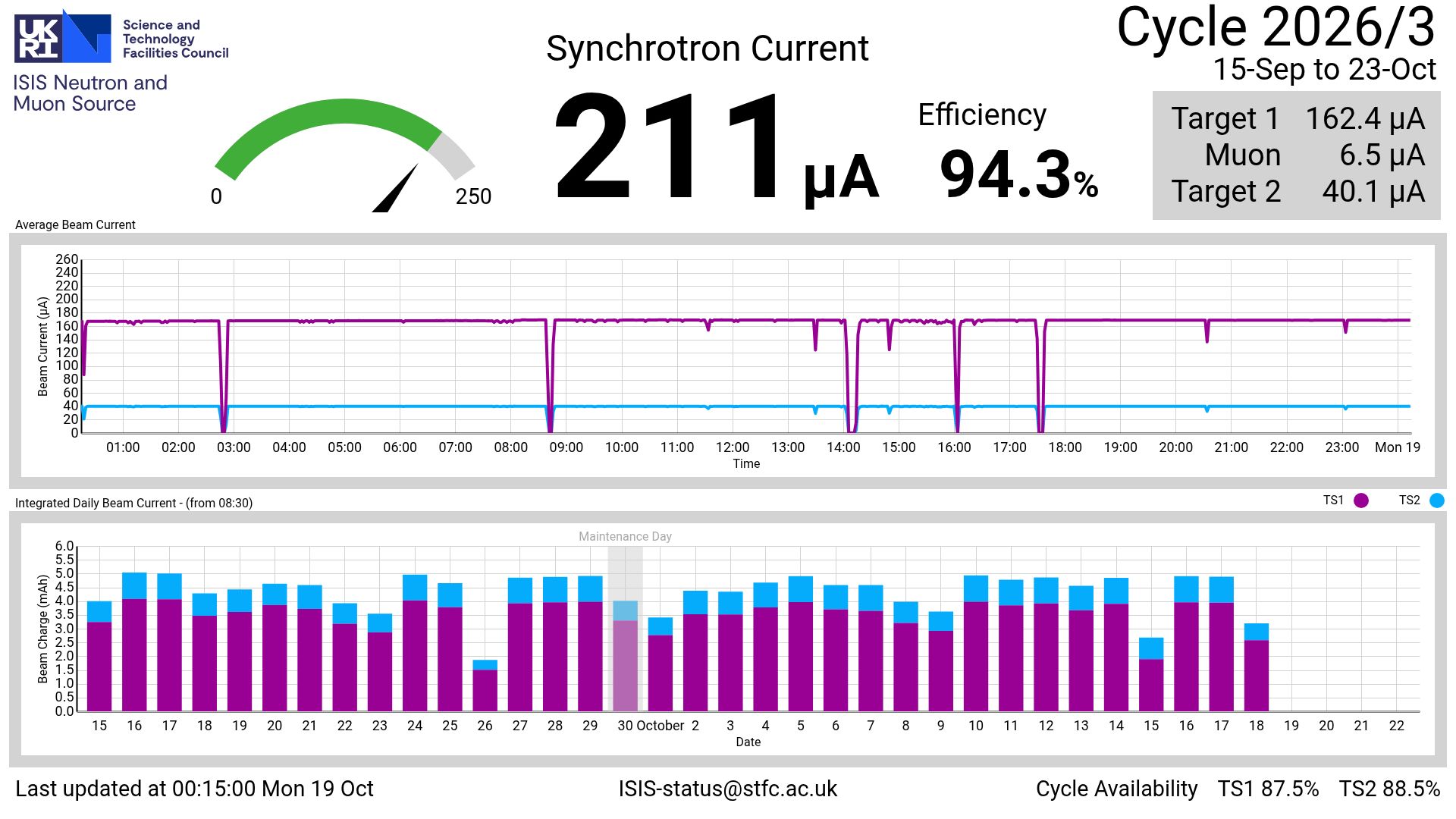The width and height of the screenshot is (1456, 819).
Task: Click the 12:00 time axis label
Action: coord(732,447)
